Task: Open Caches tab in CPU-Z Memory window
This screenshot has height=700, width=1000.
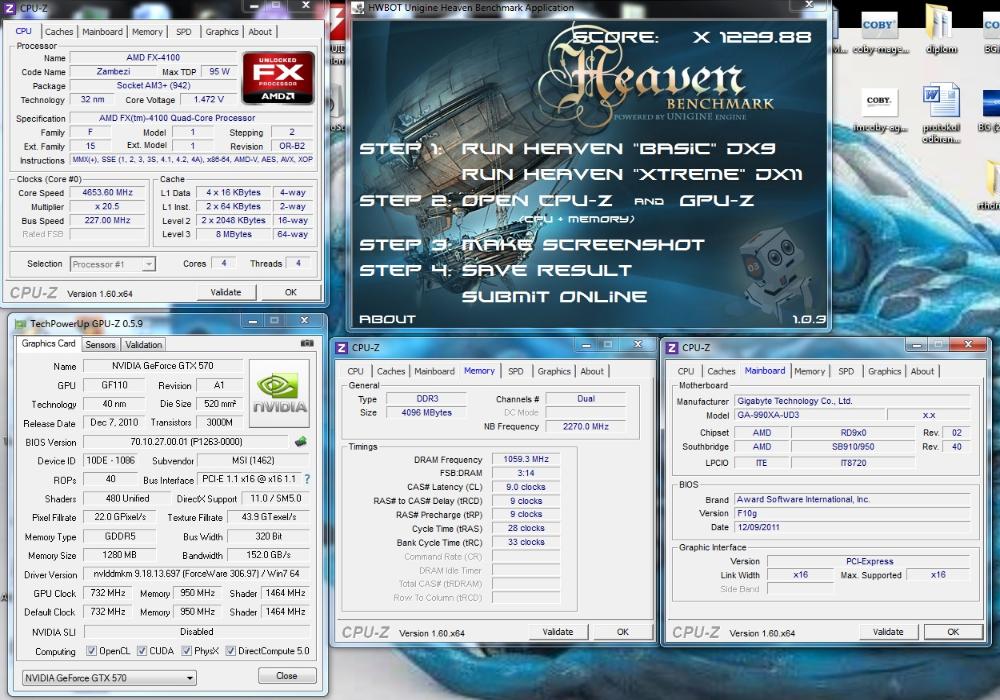Action: tap(390, 371)
